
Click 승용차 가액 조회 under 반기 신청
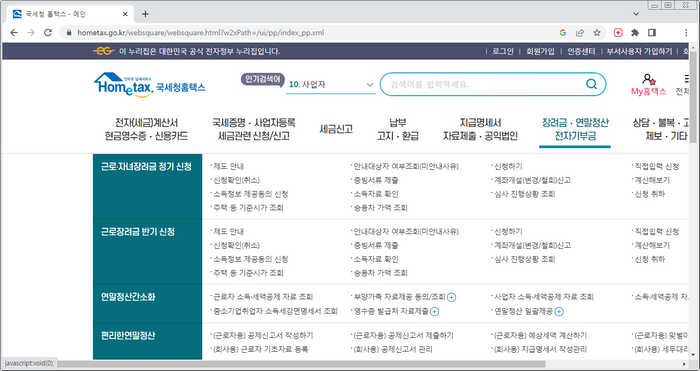pyautogui.click(x=380, y=273)
